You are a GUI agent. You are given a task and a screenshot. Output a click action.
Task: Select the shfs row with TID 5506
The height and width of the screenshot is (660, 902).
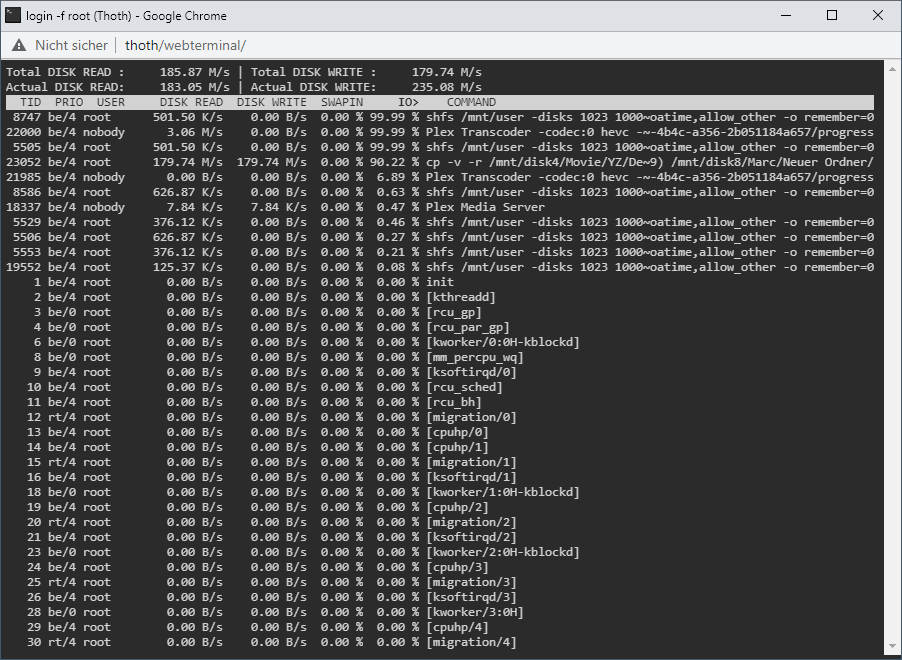tap(440, 237)
